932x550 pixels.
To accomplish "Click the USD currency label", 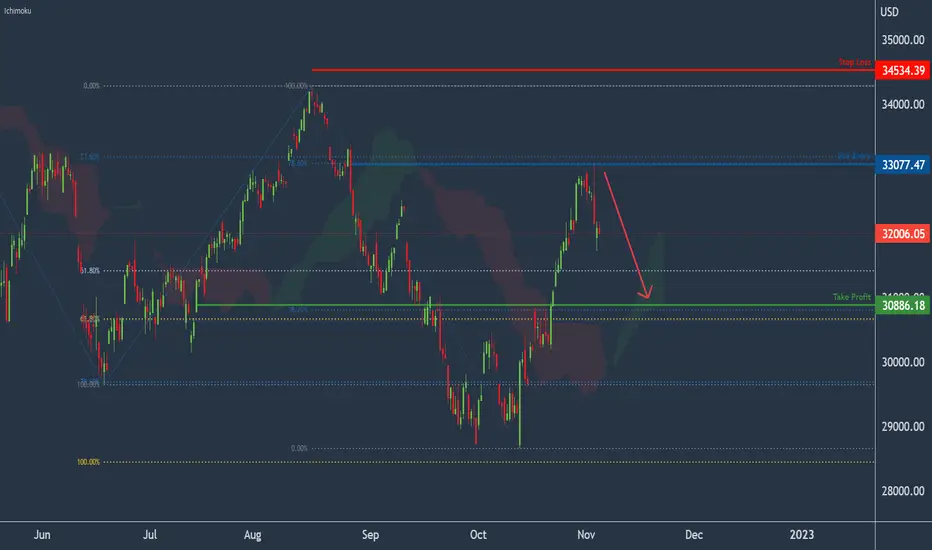I will pyautogui.click(x=889, y=12).
